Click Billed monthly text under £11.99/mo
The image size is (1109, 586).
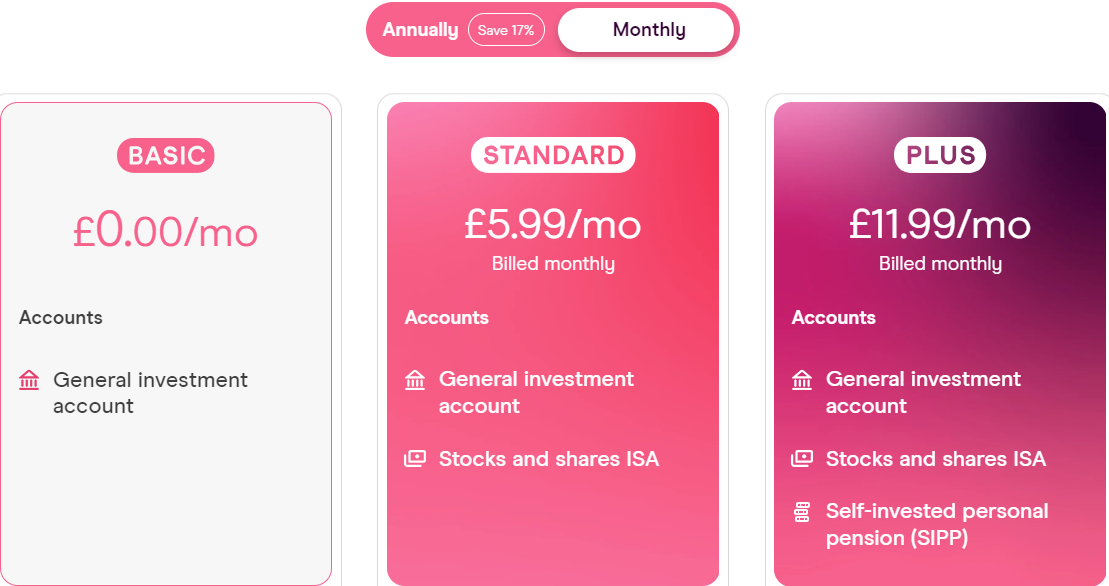(939, 264)
